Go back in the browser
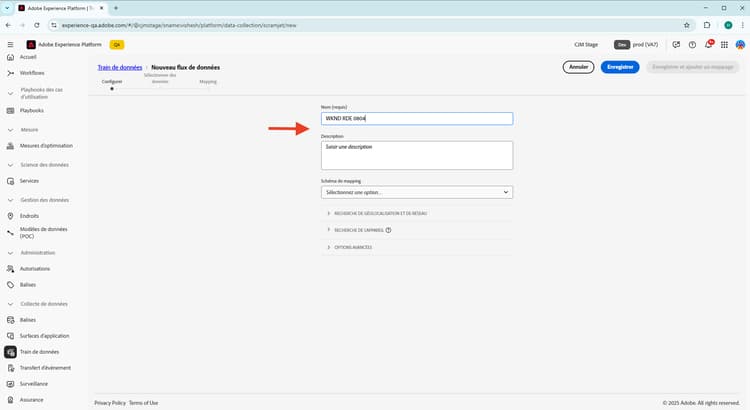 click(x=8, y=25)
